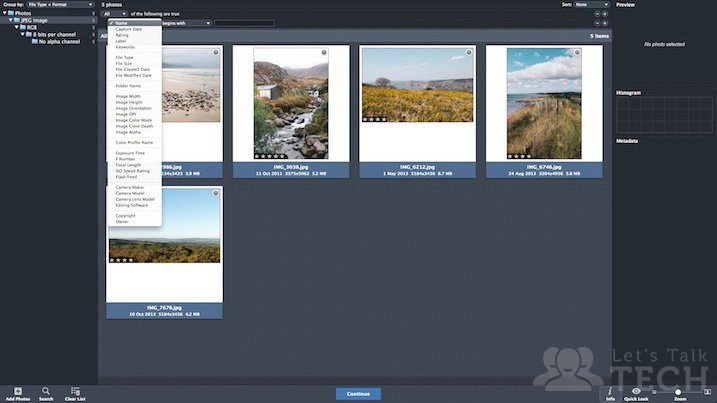Screen dimensions: 717x403
Task: Select Copyright in the field menu
Action: [x=134, y=215]
